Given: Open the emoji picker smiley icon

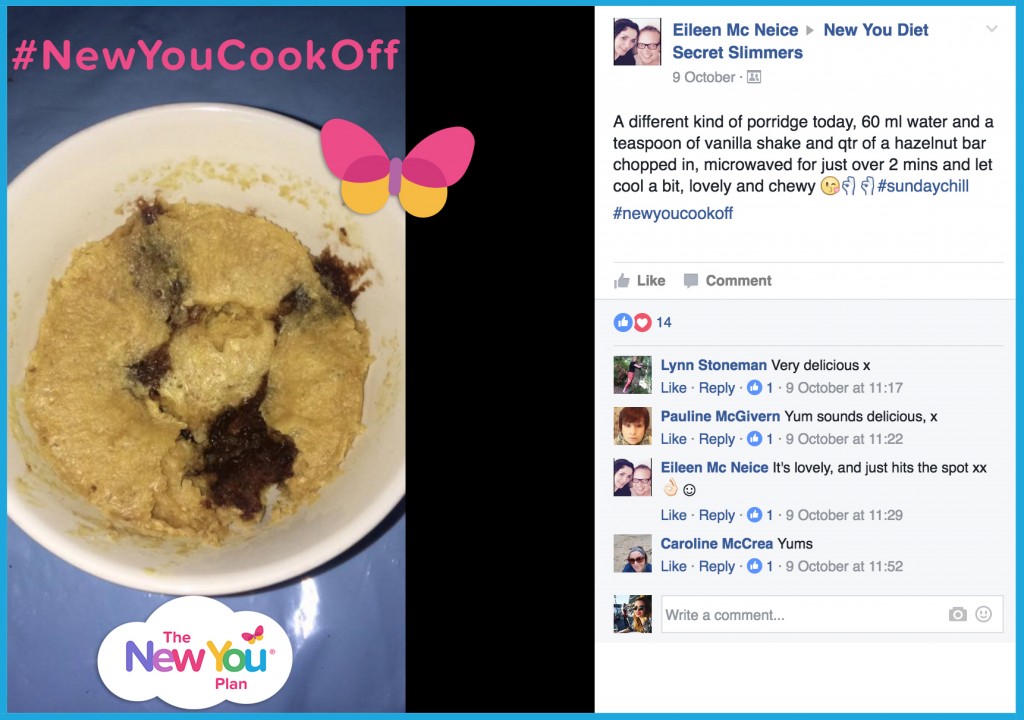Looking at the screenshot, I should (984, 614).
